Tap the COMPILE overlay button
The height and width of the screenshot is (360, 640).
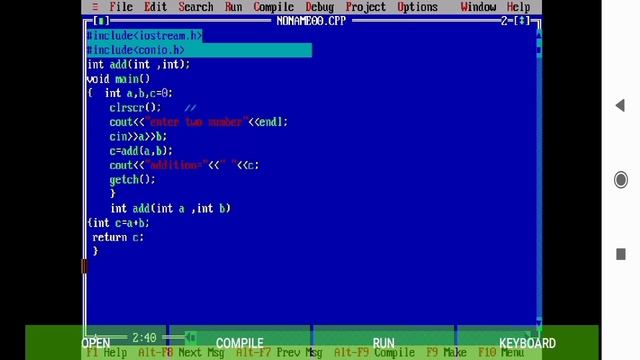click(240, 343)
